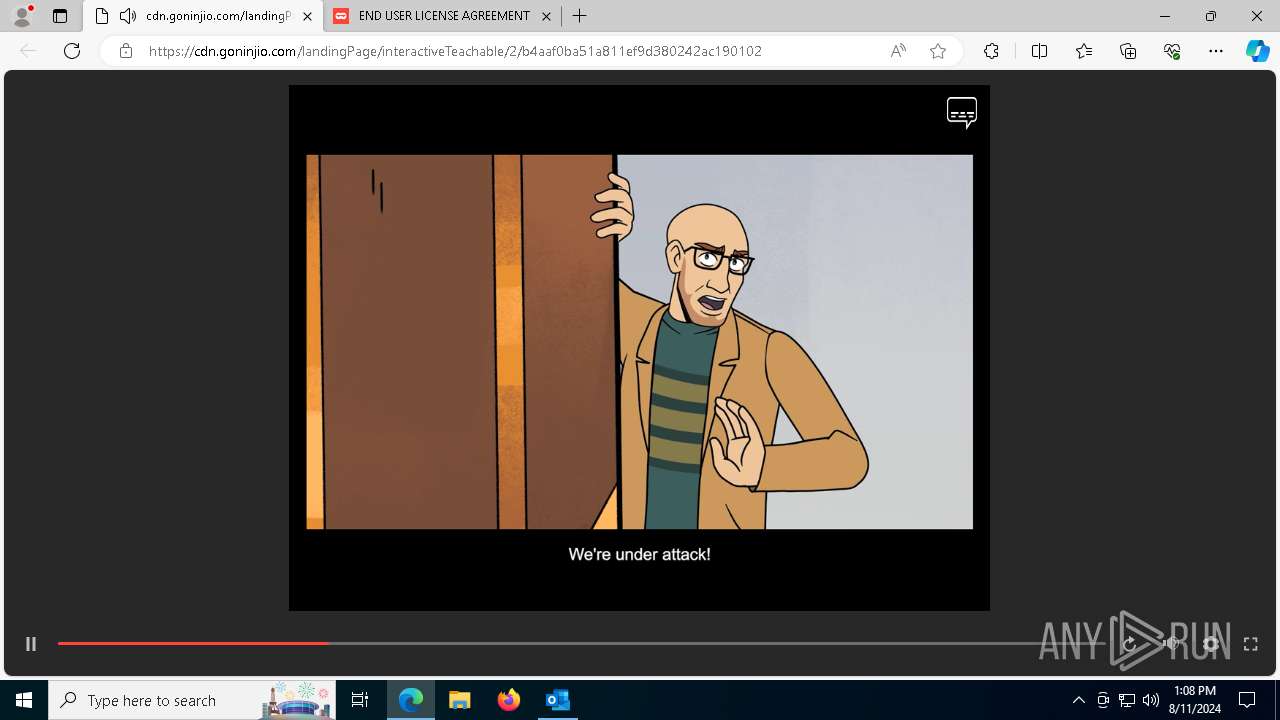Go back to the previous page
Image resolution: width=1280 pixels, height=720 pixels.
28,51
